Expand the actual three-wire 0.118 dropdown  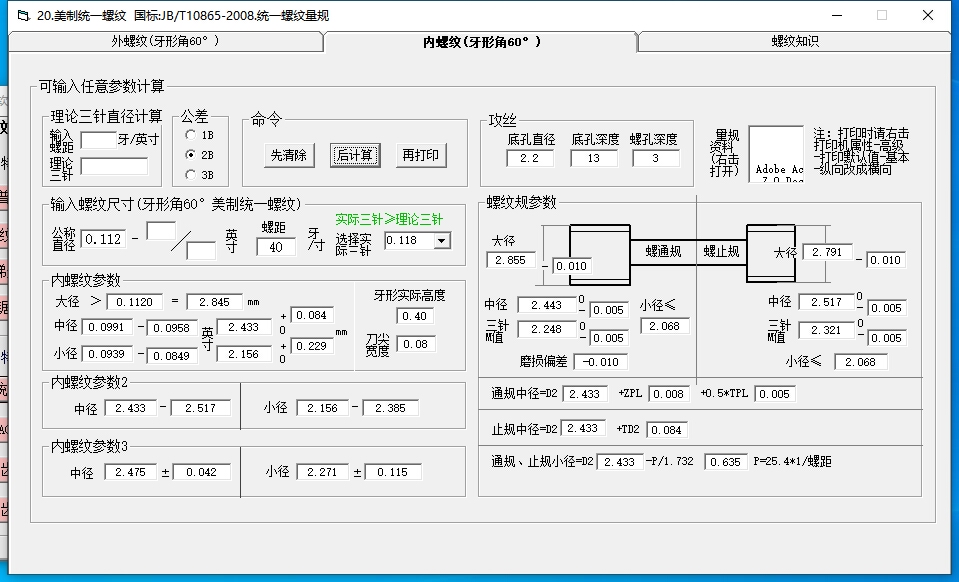441,240
